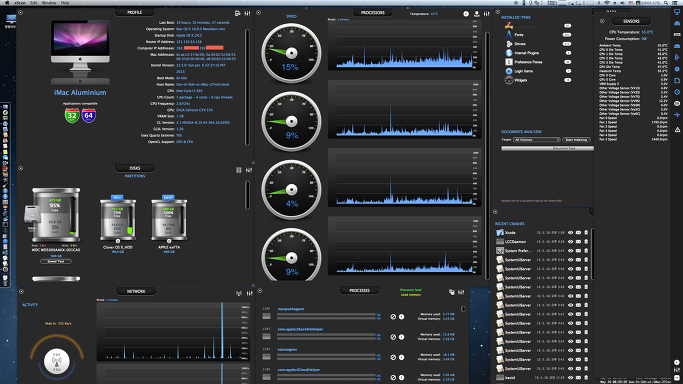Open the Edit menu
683x384 pixels.
[x=34, y=3]
